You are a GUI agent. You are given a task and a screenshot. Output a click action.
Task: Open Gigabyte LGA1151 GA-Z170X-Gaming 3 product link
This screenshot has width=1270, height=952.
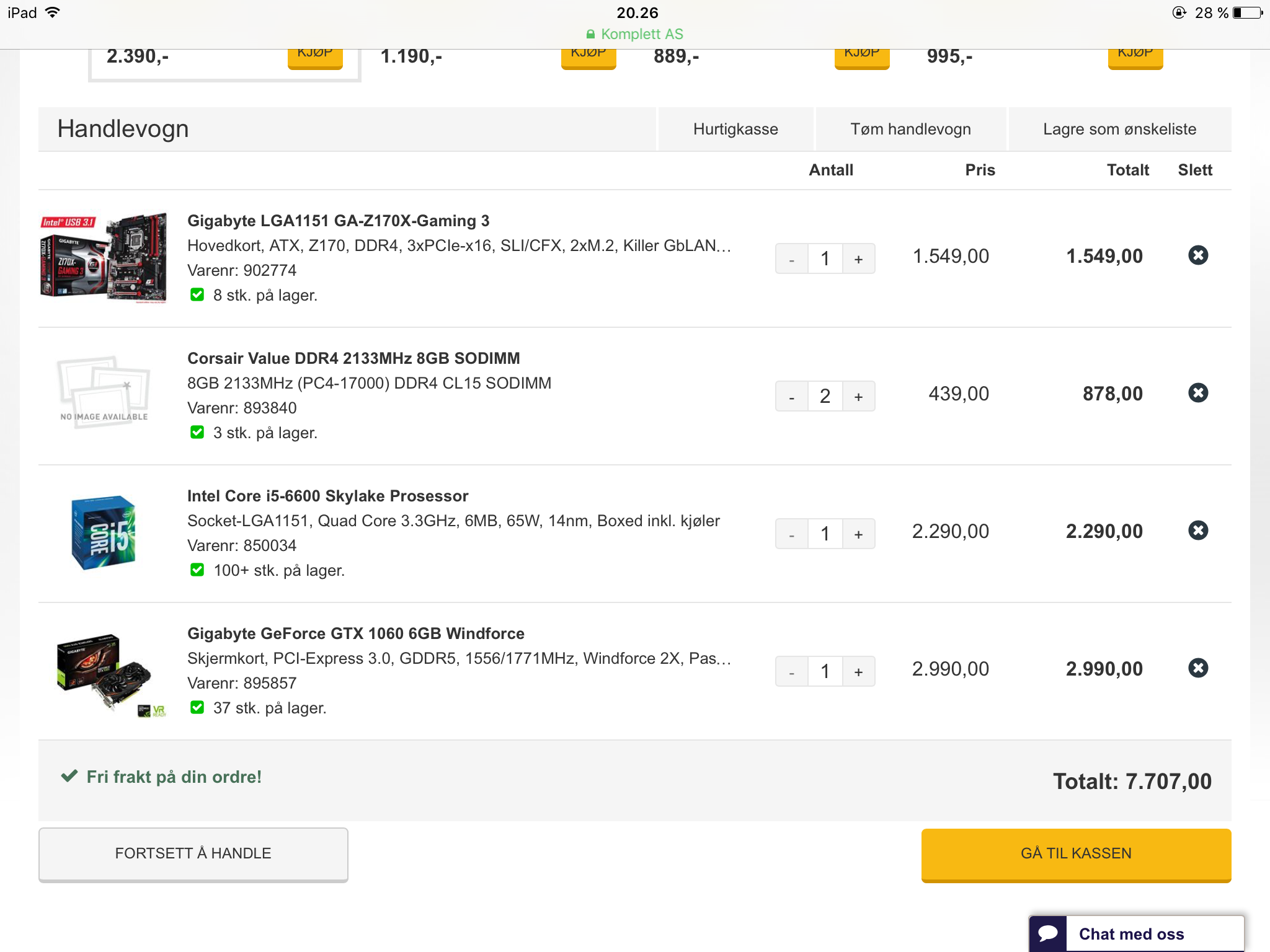338,221
